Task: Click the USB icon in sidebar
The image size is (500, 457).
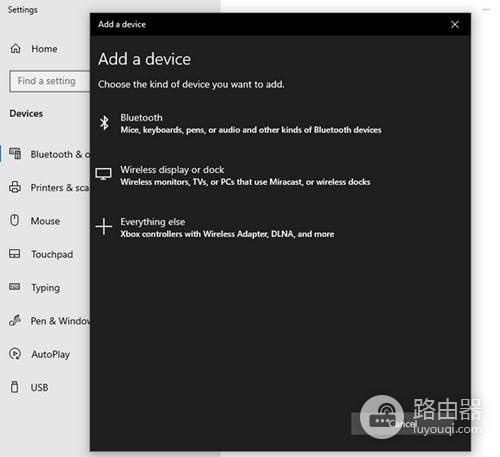Action: 15,387
